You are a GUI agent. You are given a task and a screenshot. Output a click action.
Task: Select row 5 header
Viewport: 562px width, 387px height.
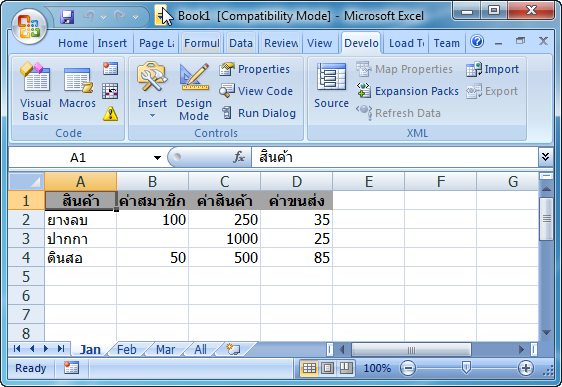coord(26,276)
